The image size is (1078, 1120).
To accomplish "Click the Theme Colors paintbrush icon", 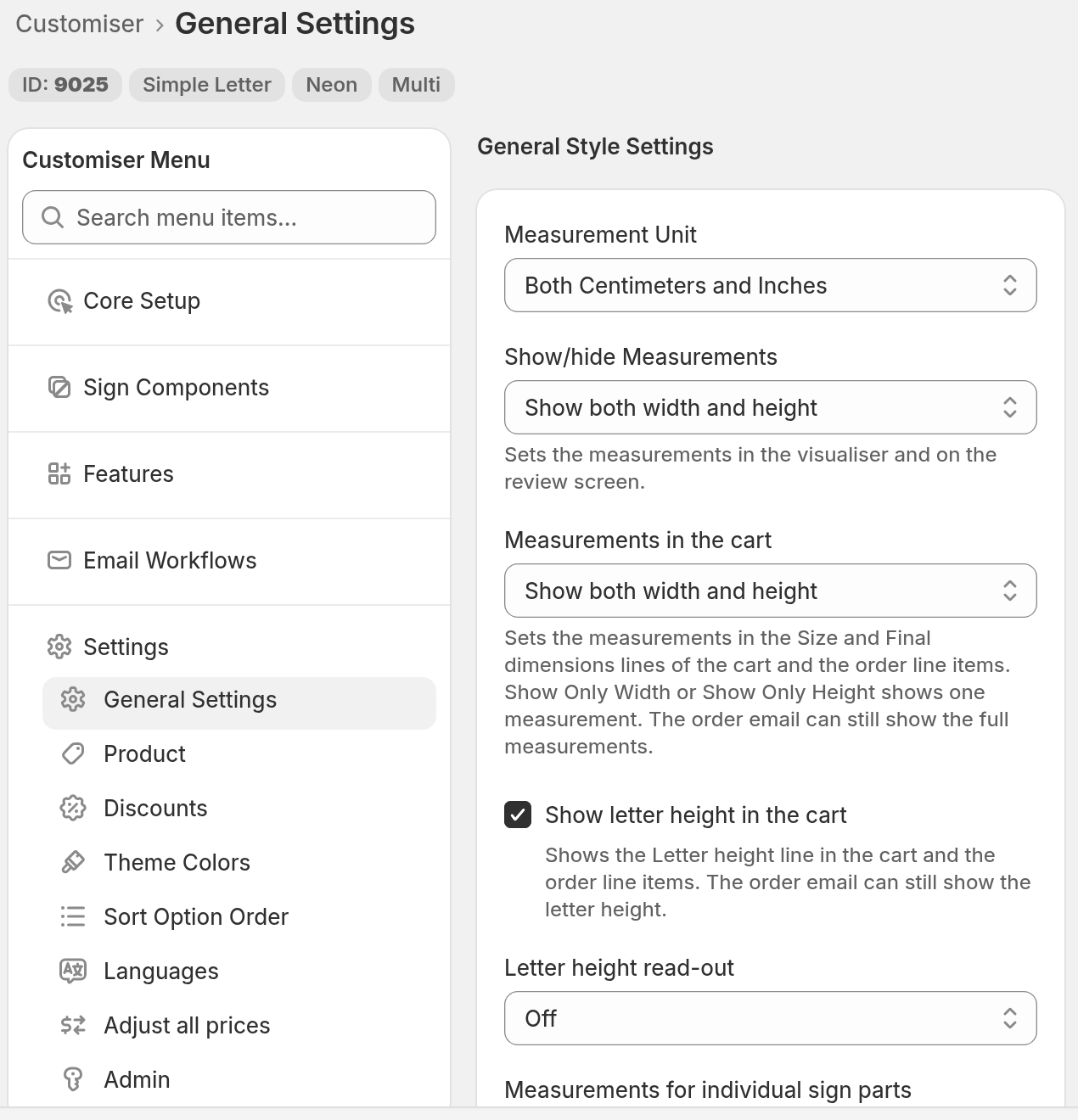I will click(73, 862).
